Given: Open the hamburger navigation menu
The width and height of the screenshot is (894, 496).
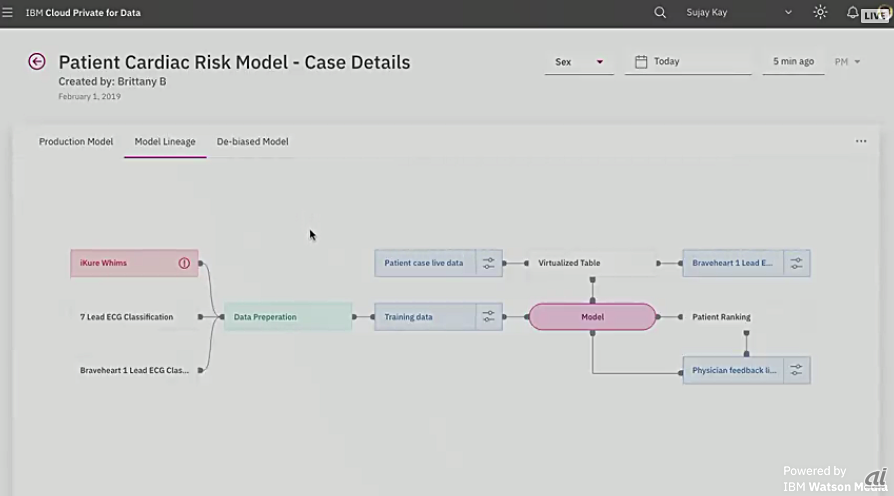Looking at the screenshot, I should (x=9, y=13).
